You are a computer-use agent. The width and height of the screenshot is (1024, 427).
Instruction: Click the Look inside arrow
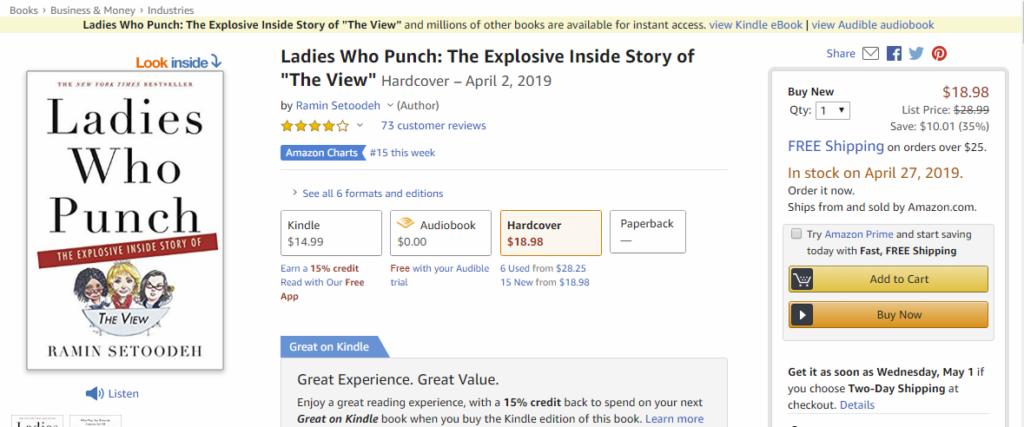(216, 62)
